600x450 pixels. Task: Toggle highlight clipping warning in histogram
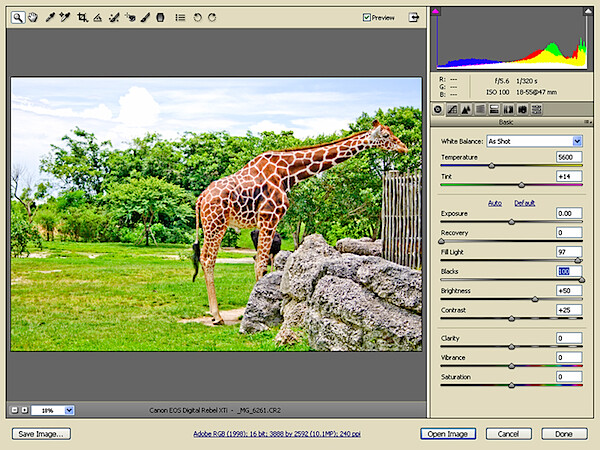[x=588, y=11]
